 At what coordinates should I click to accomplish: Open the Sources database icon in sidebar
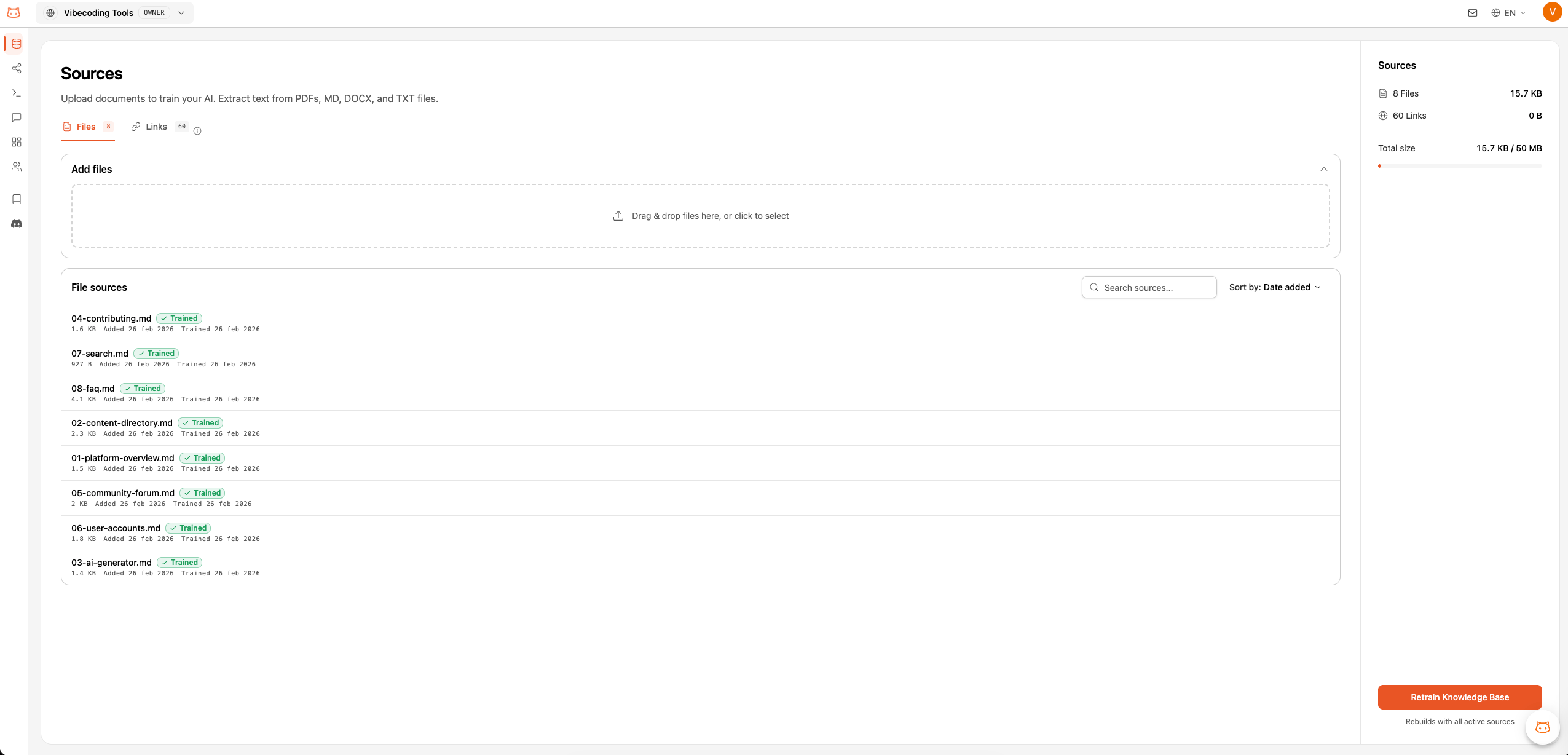click(x=17, y=44)
